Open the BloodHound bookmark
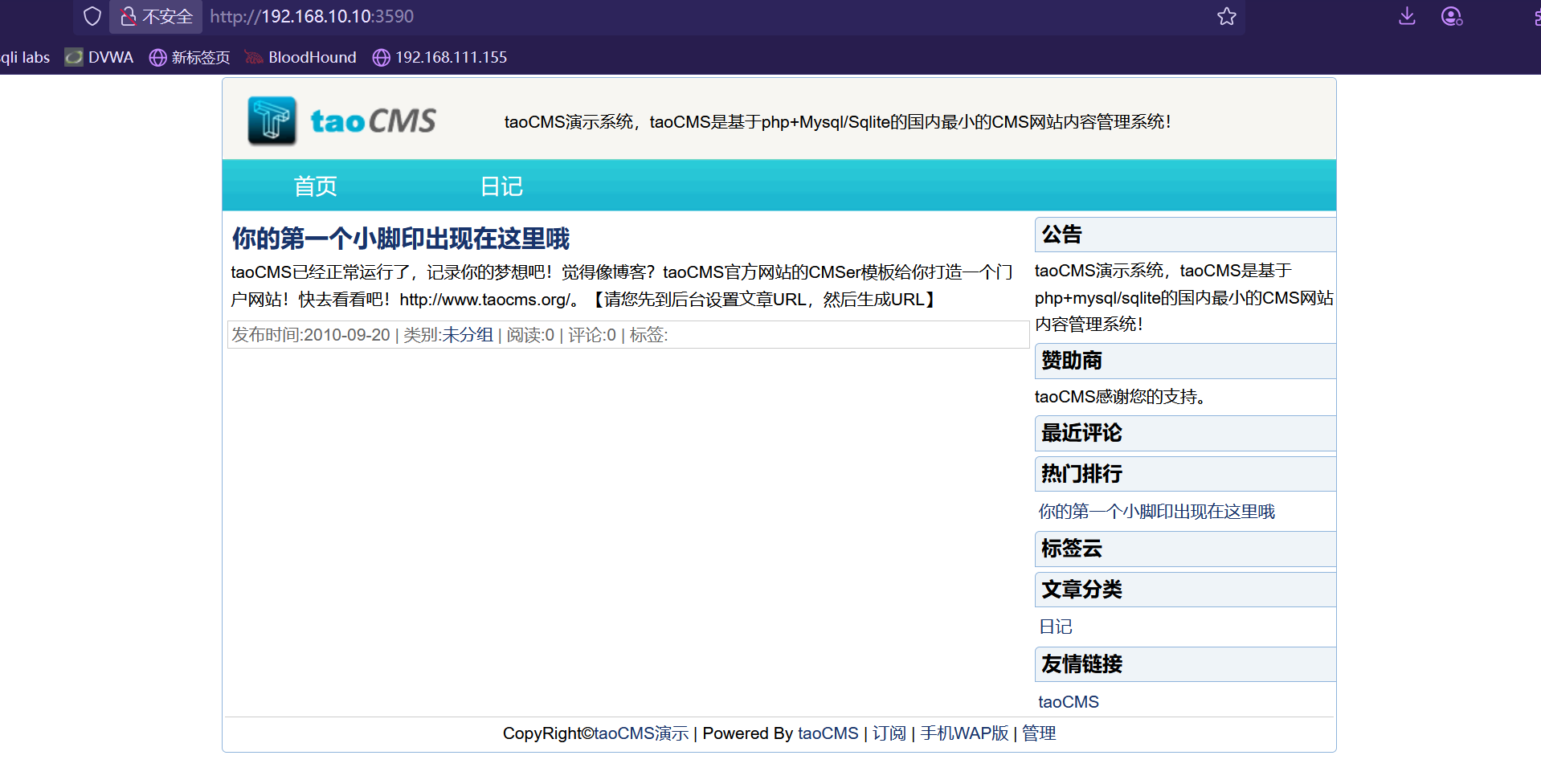Image resolution: width=1541 pixels, height=784 pixels. click(301, 57)
